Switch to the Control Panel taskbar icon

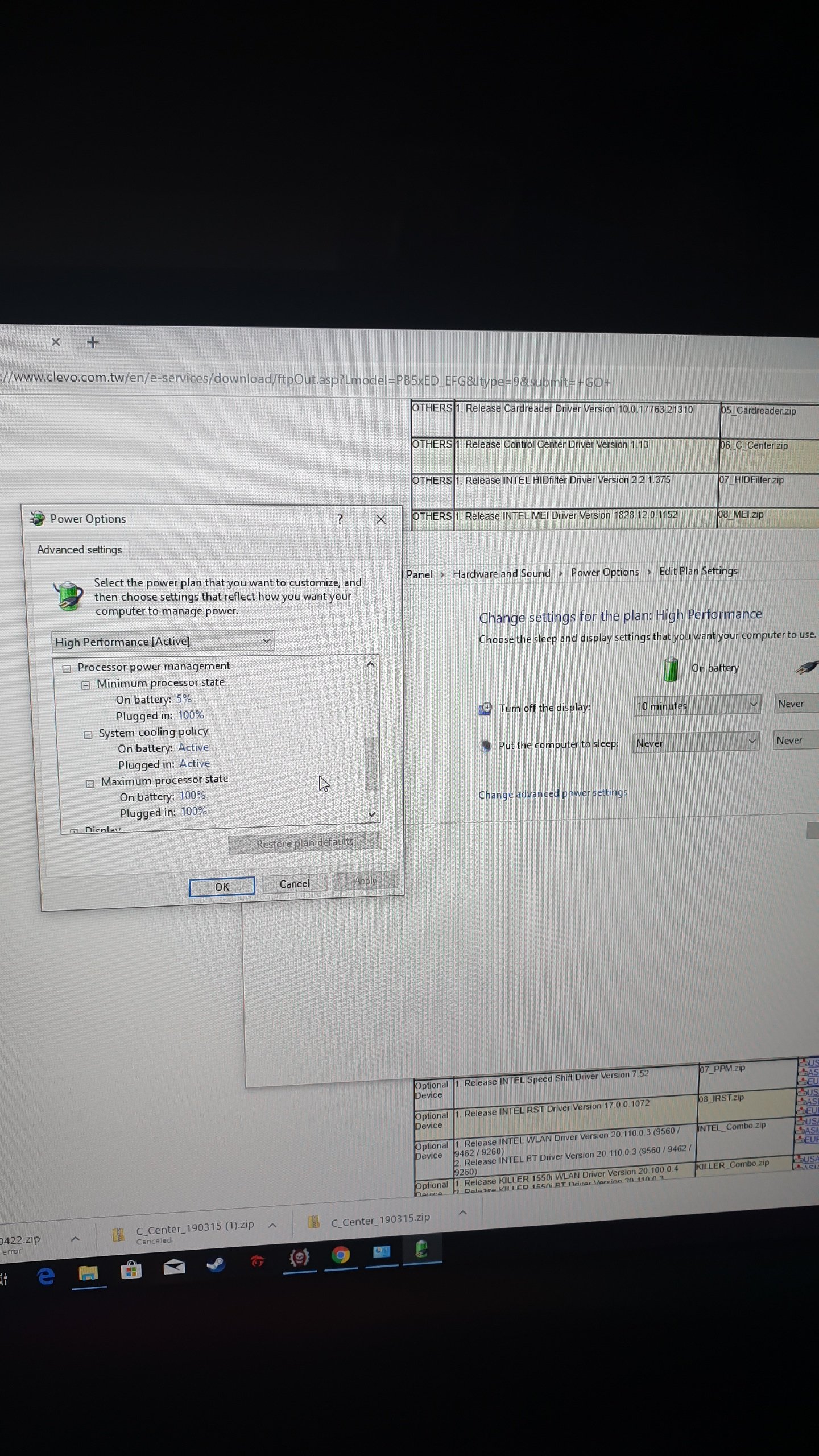point(382,1252)
